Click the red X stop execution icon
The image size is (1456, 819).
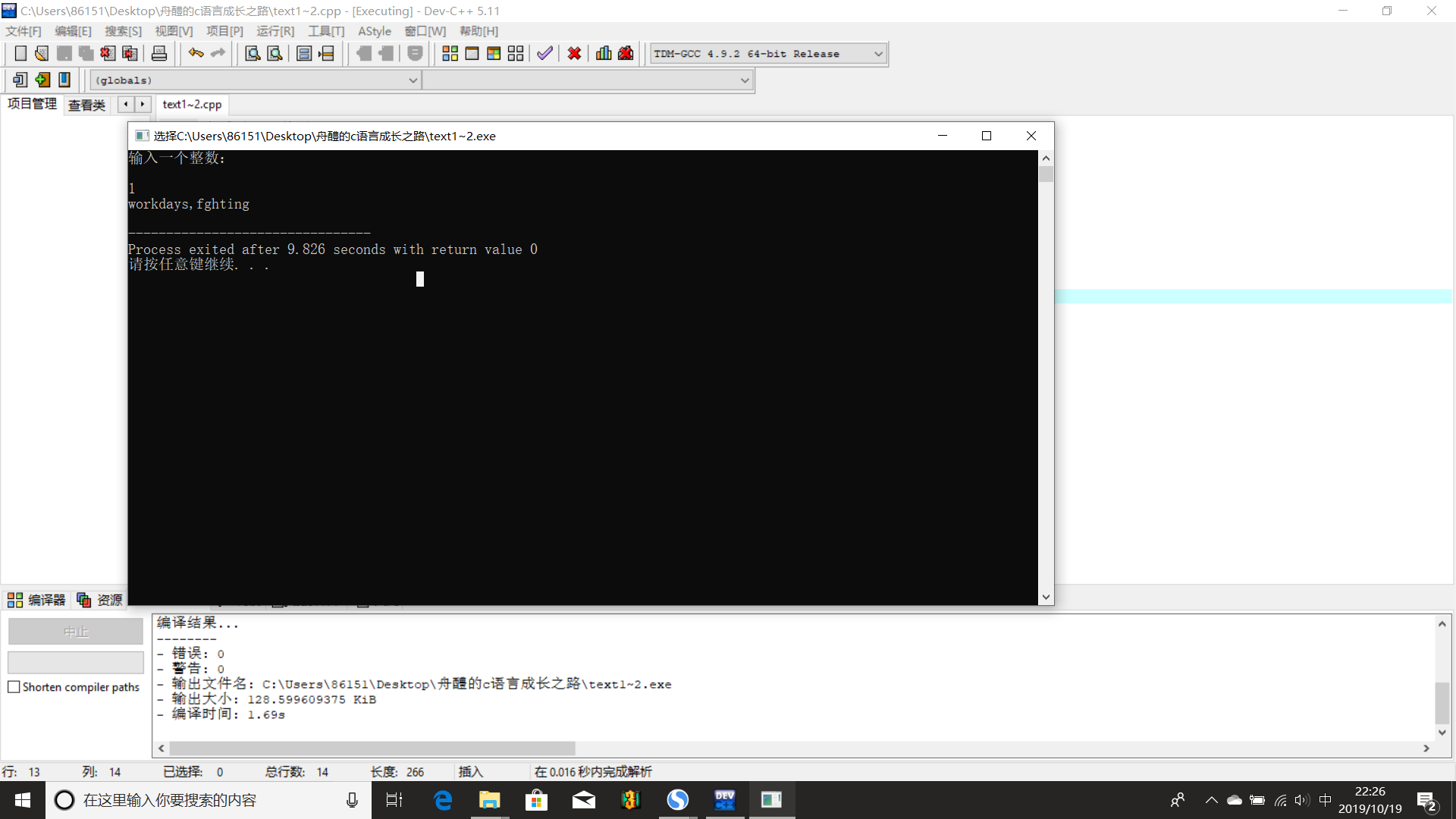[x=574, y=53]
